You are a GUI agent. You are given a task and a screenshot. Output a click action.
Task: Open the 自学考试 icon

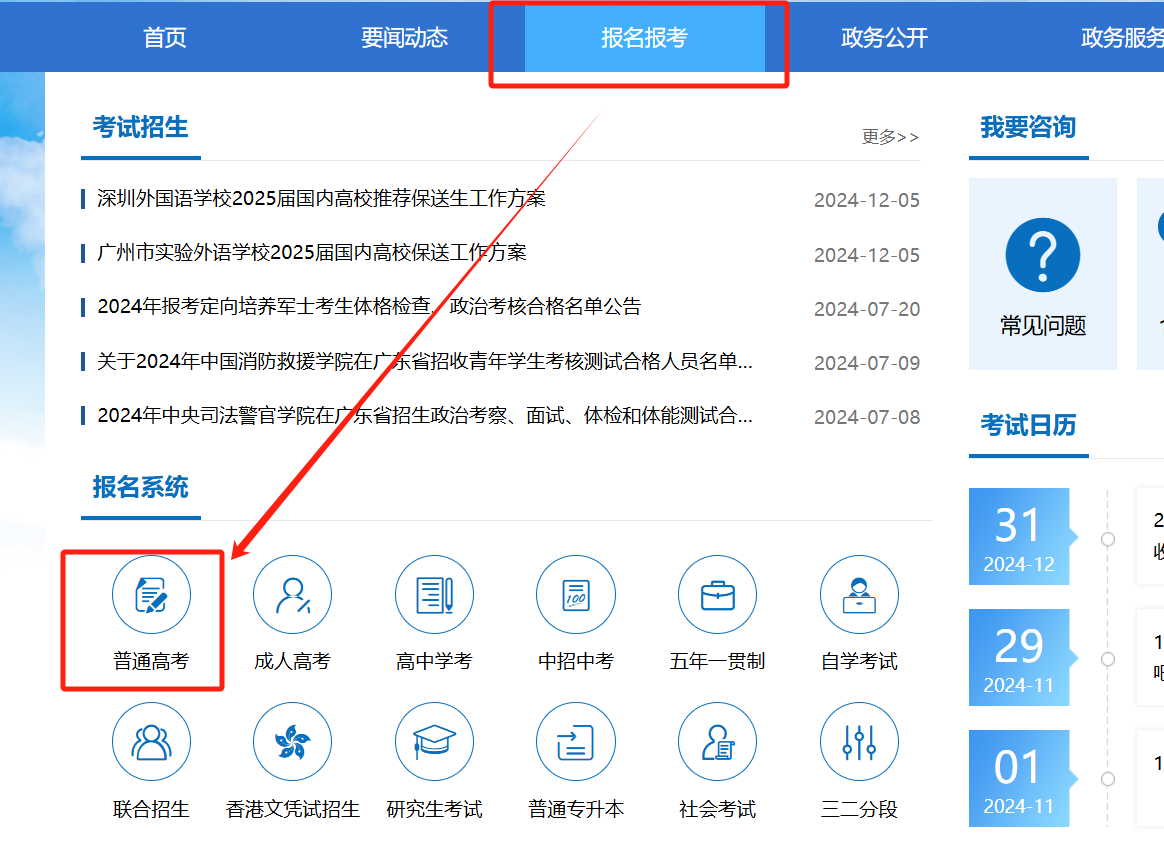tap(859, 595)
